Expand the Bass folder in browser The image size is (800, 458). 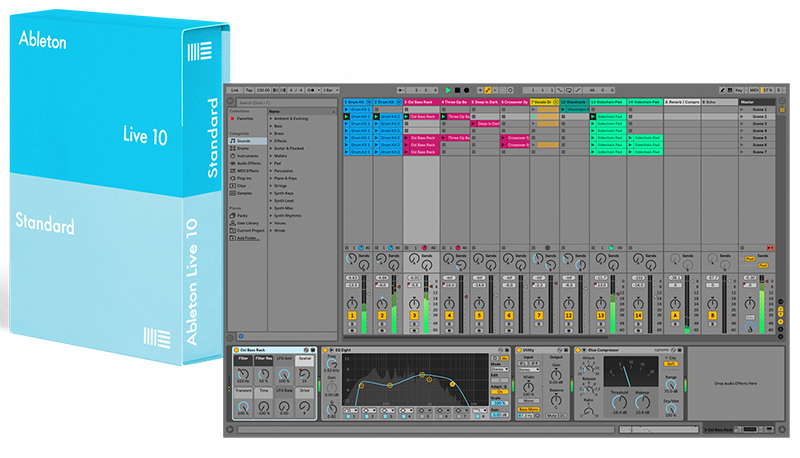tap(271, 126)
